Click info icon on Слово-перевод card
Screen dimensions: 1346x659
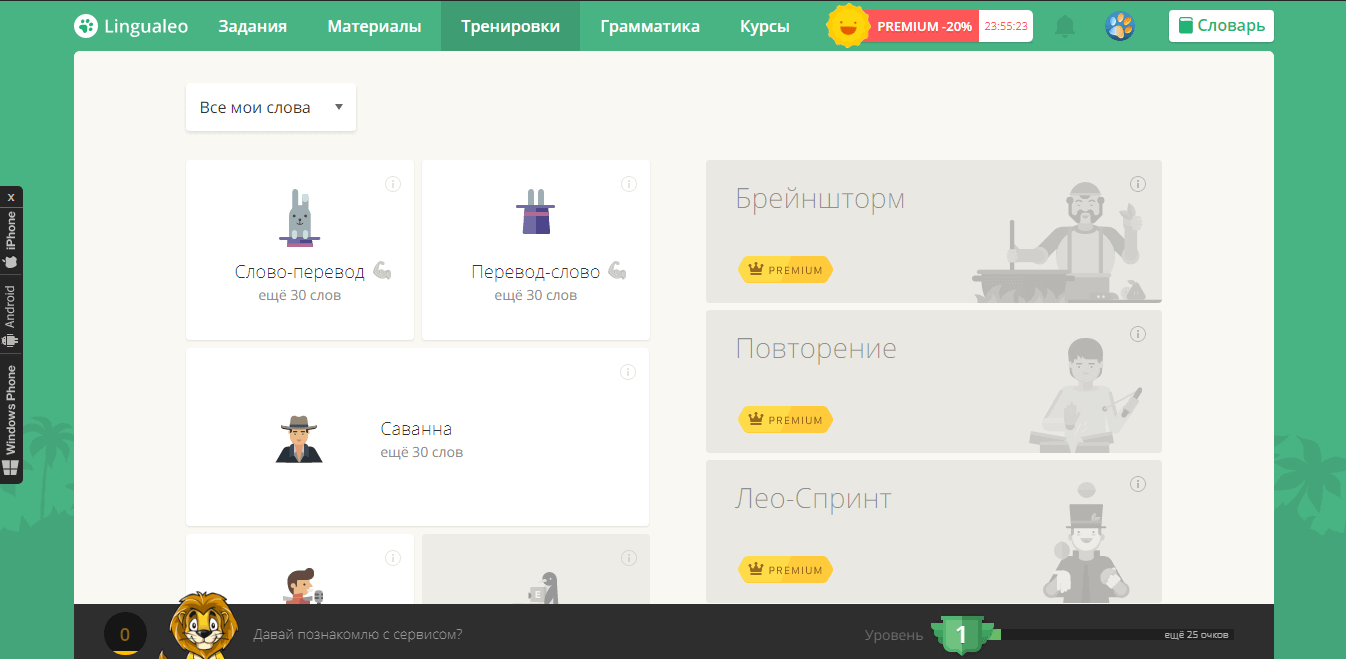click(x=393, y=184)
